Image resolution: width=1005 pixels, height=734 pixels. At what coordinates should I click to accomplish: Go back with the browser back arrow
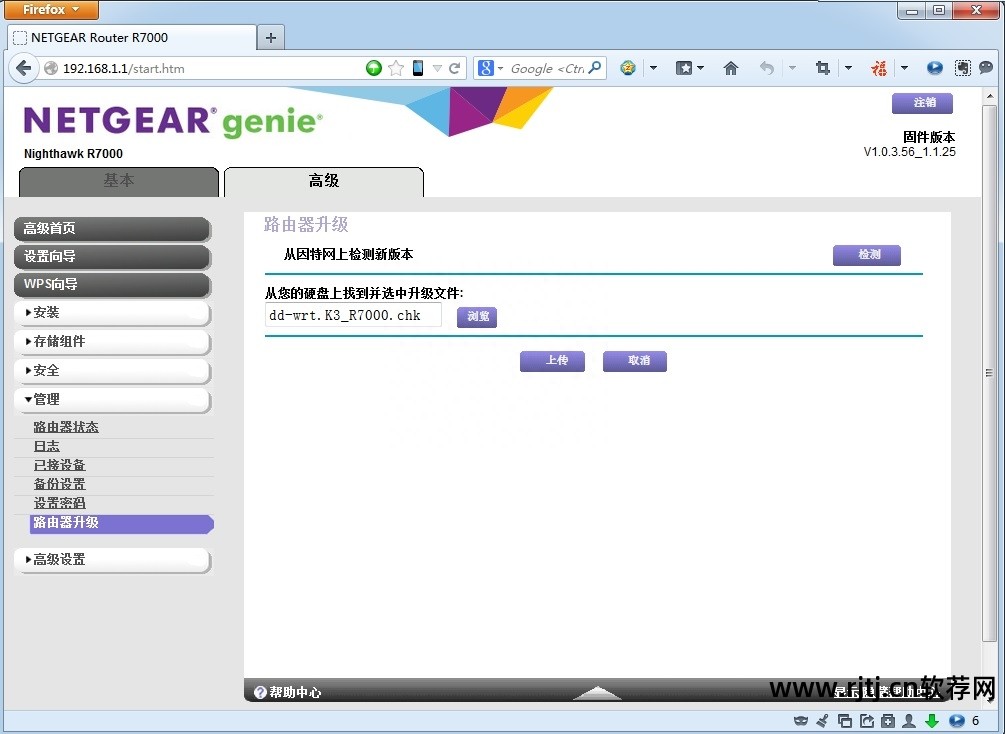click(24, 68)
